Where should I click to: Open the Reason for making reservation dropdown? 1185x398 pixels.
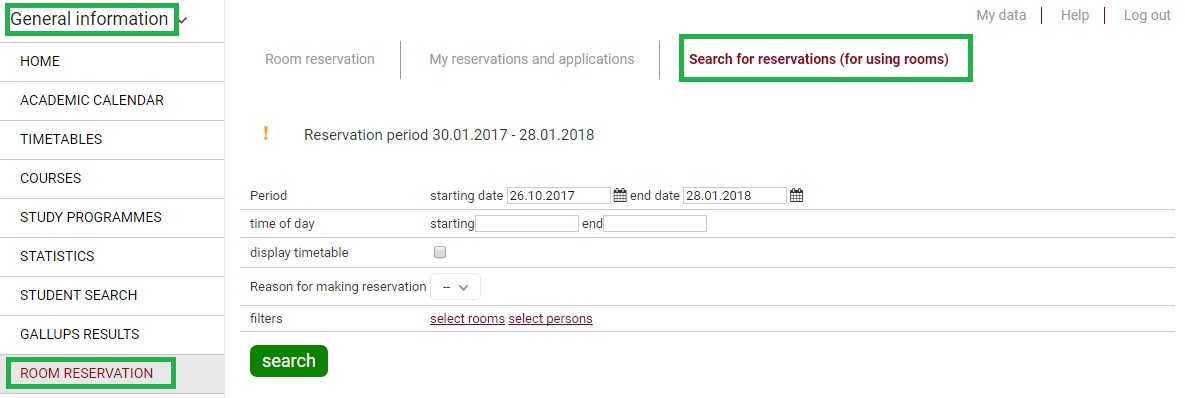point(455,287)
